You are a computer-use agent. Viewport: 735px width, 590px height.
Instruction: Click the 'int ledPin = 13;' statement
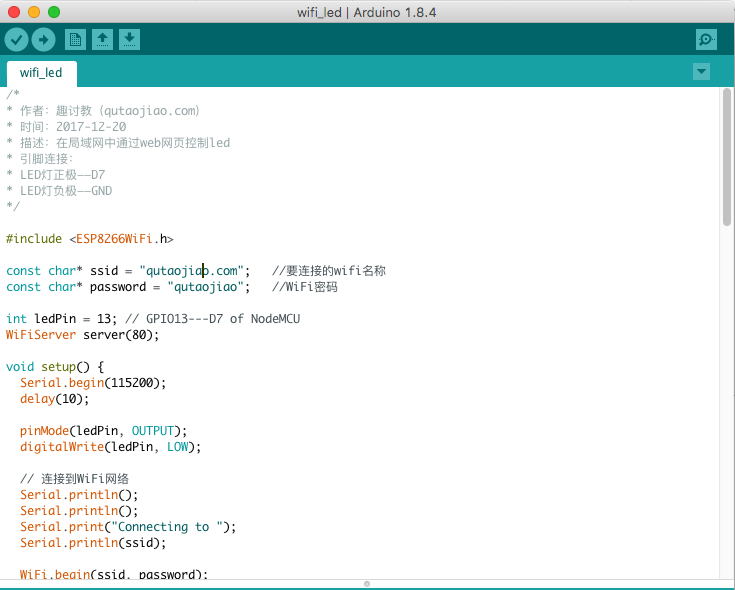pos(61,319)
